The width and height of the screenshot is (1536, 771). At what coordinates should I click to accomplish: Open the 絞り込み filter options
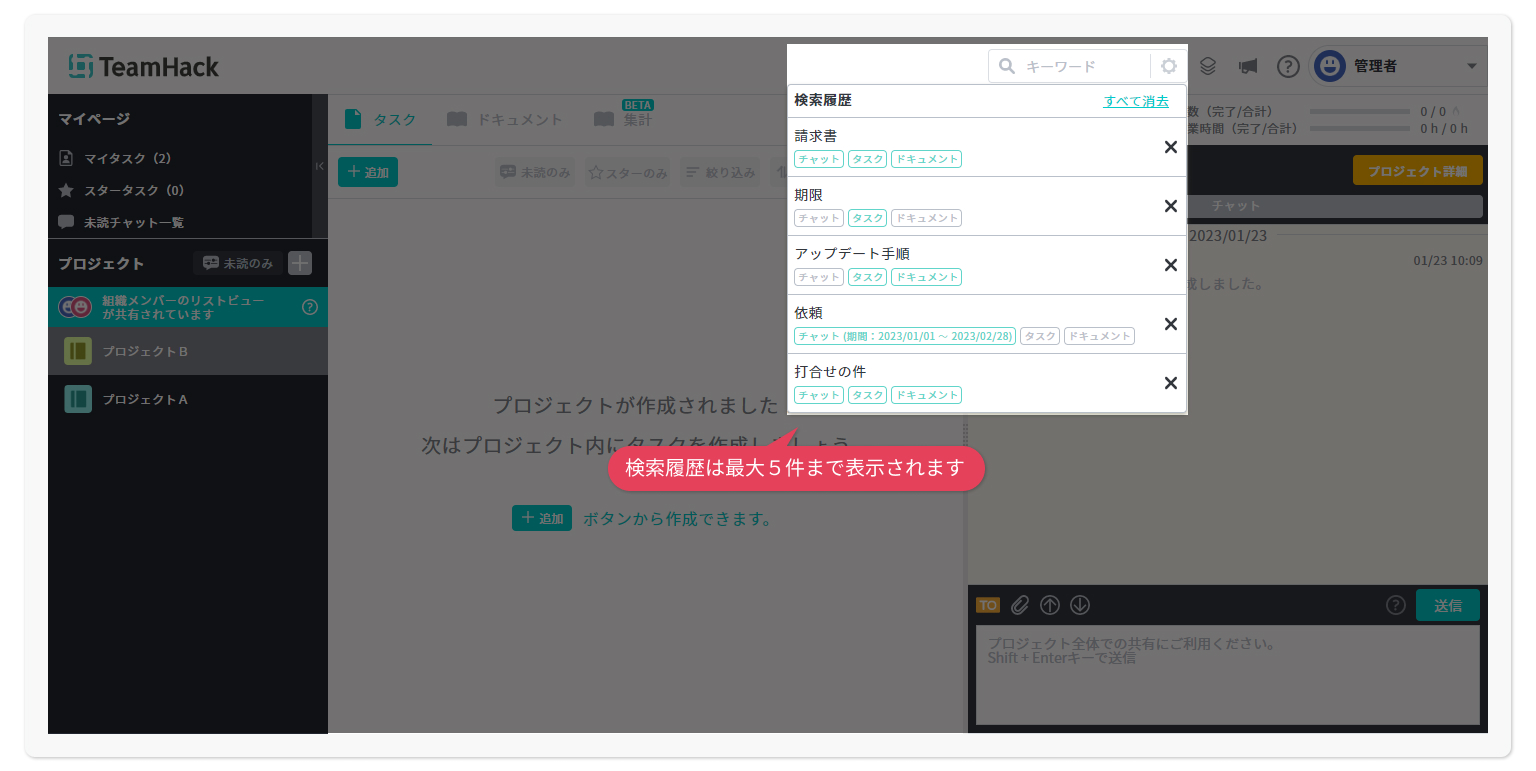[x=719, y=172]
